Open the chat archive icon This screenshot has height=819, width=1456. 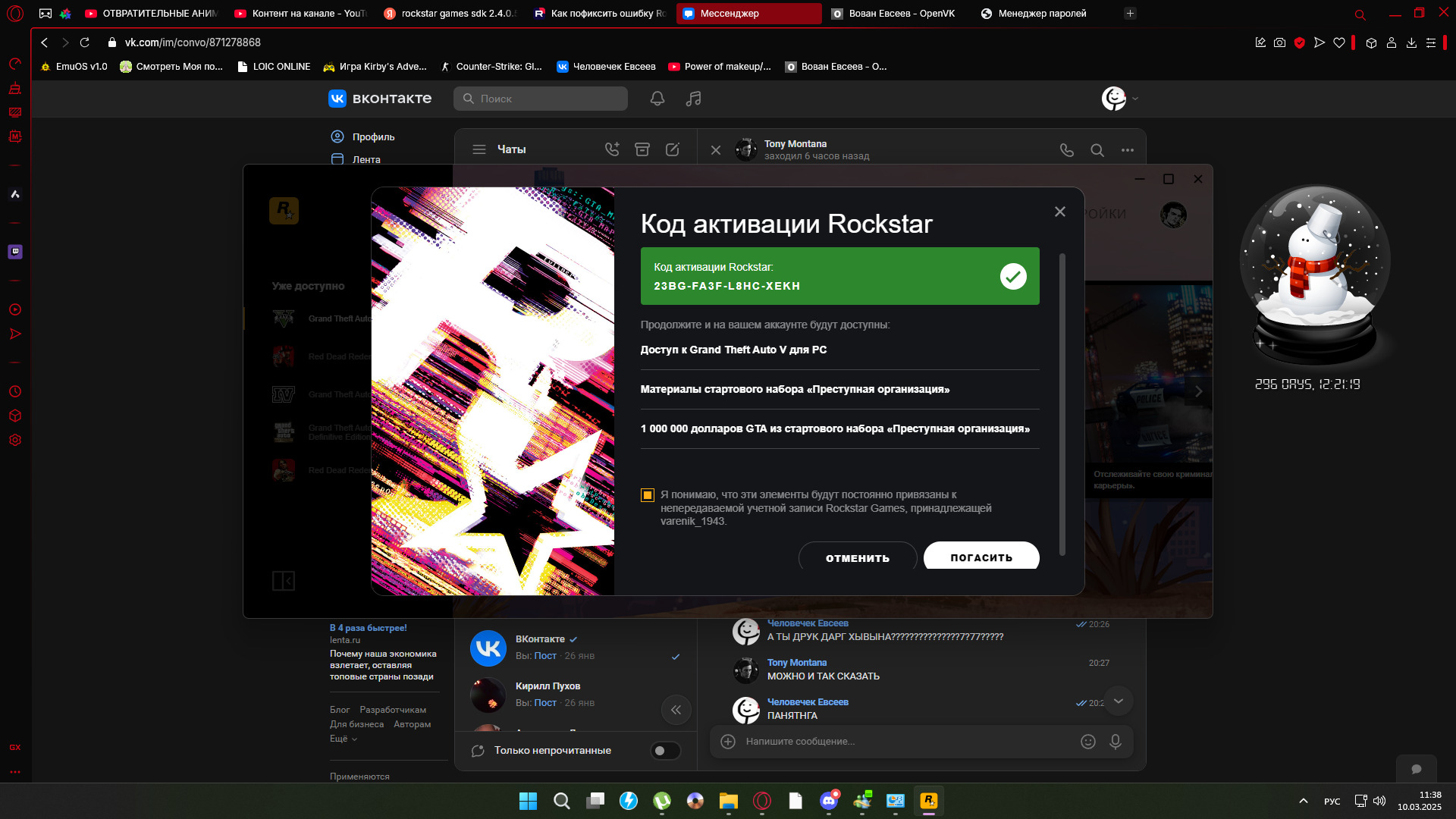coord(642,149)
